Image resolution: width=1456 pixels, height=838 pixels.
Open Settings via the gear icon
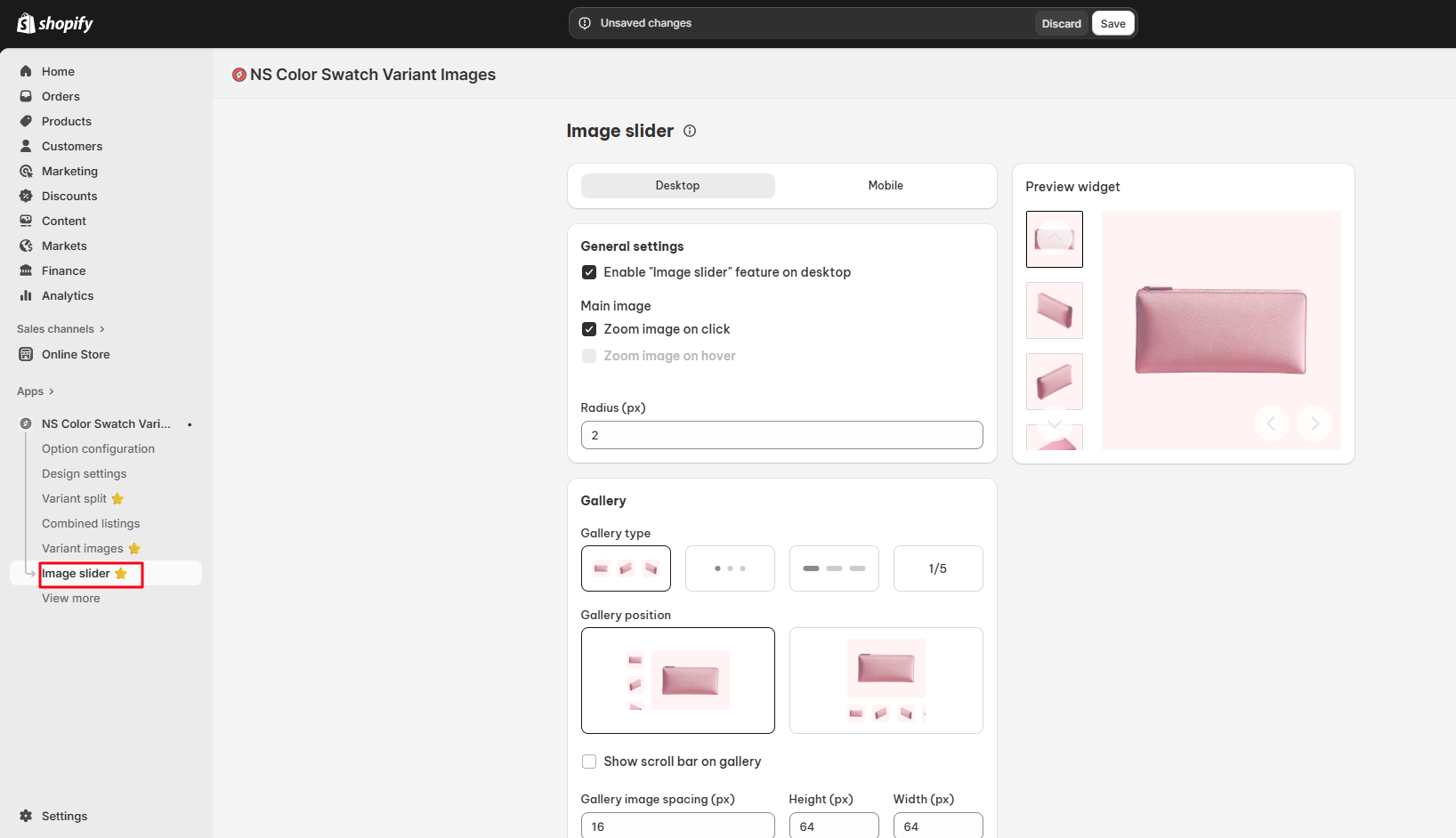[x=26, y=816]
